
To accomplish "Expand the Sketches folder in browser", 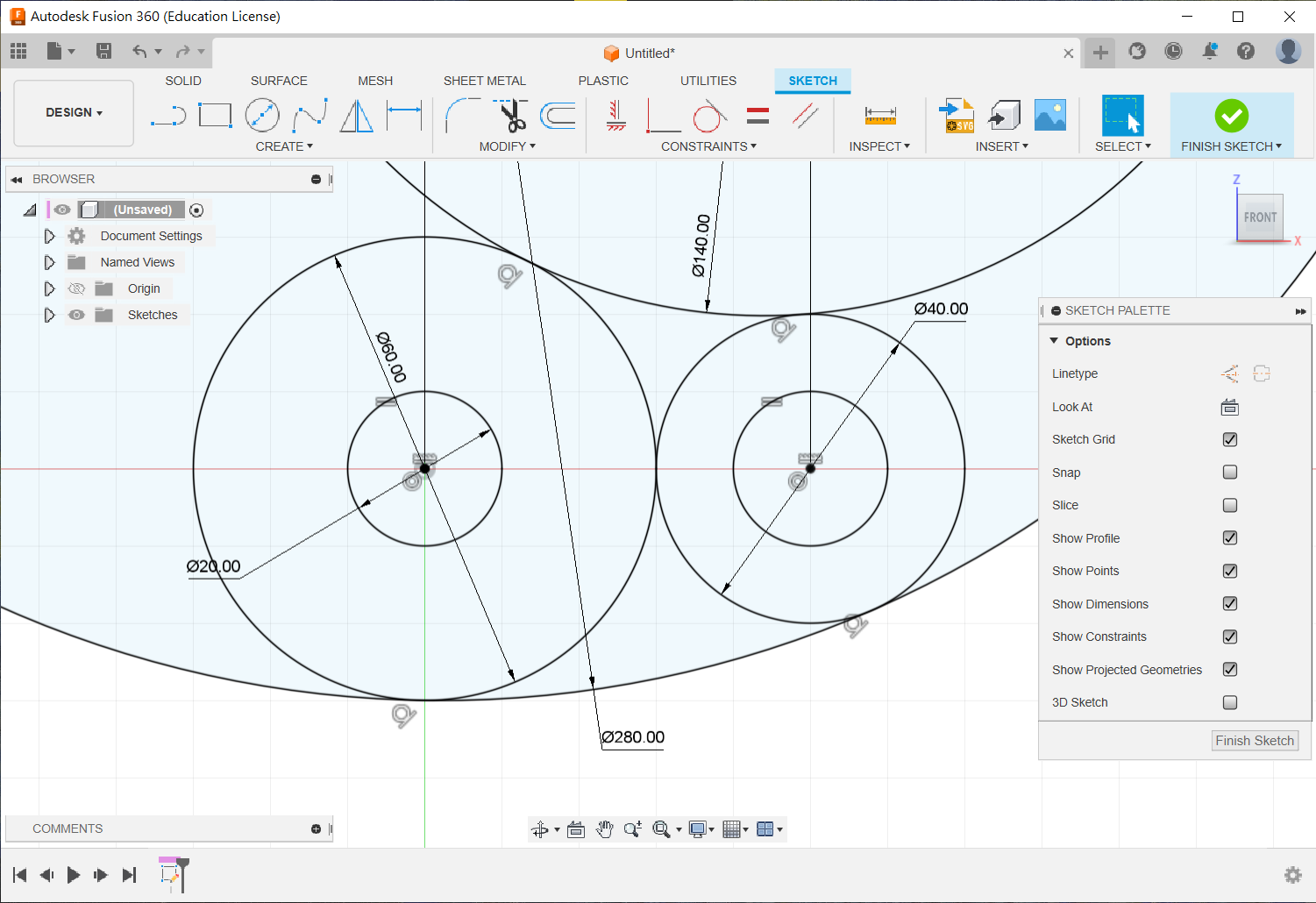I will (49, 315).
